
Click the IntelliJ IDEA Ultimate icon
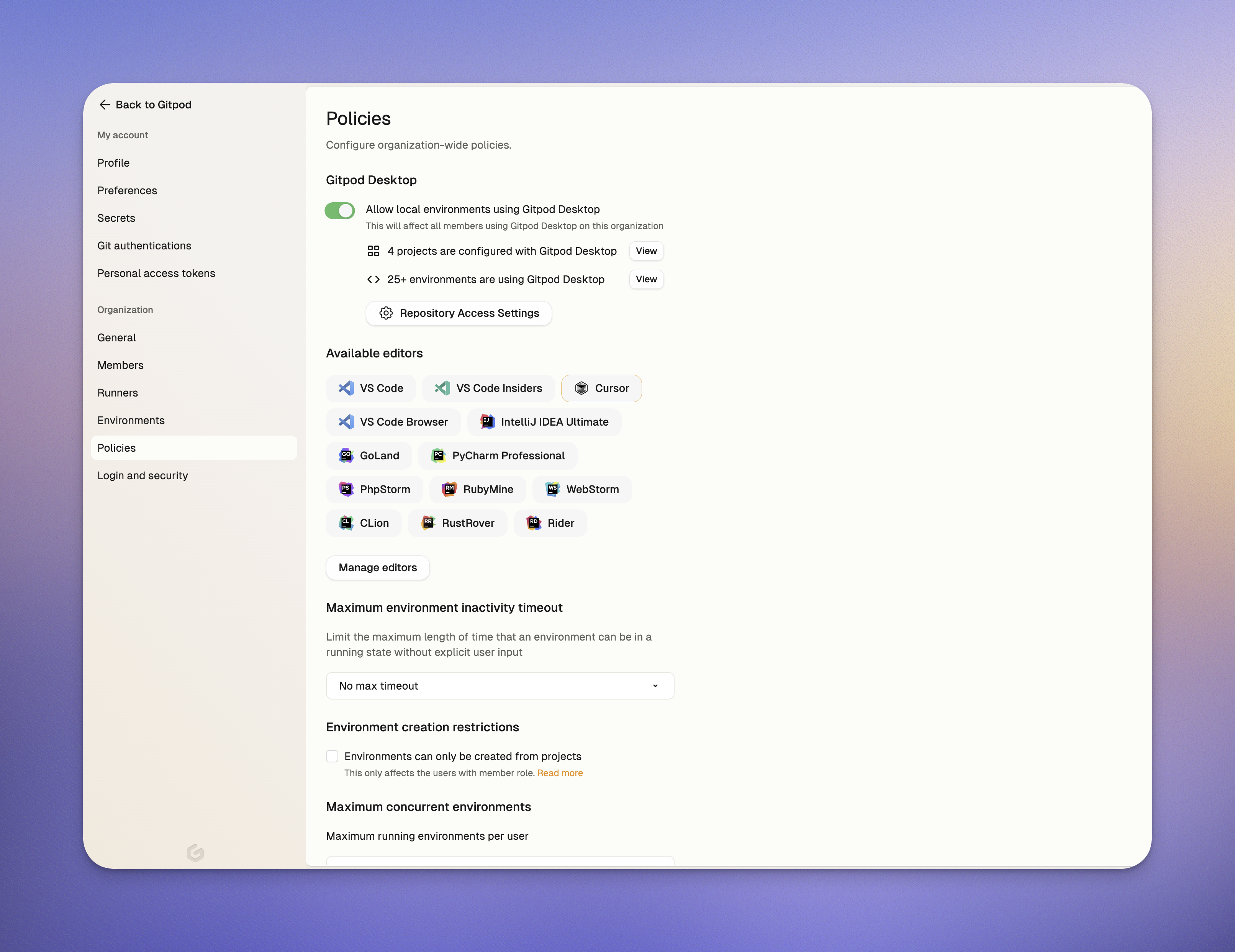pos(487,422)
